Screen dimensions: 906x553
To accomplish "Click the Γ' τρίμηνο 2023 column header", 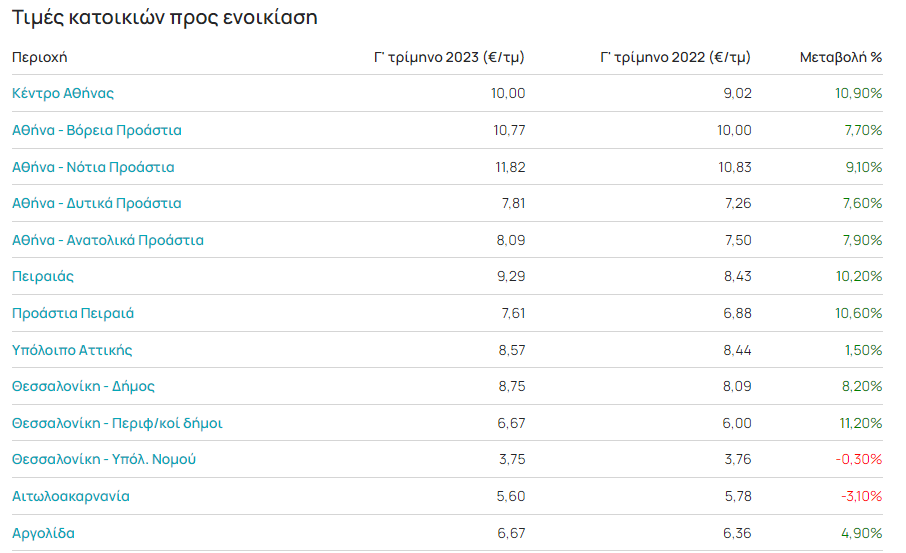I will click(x=449, y=57).
